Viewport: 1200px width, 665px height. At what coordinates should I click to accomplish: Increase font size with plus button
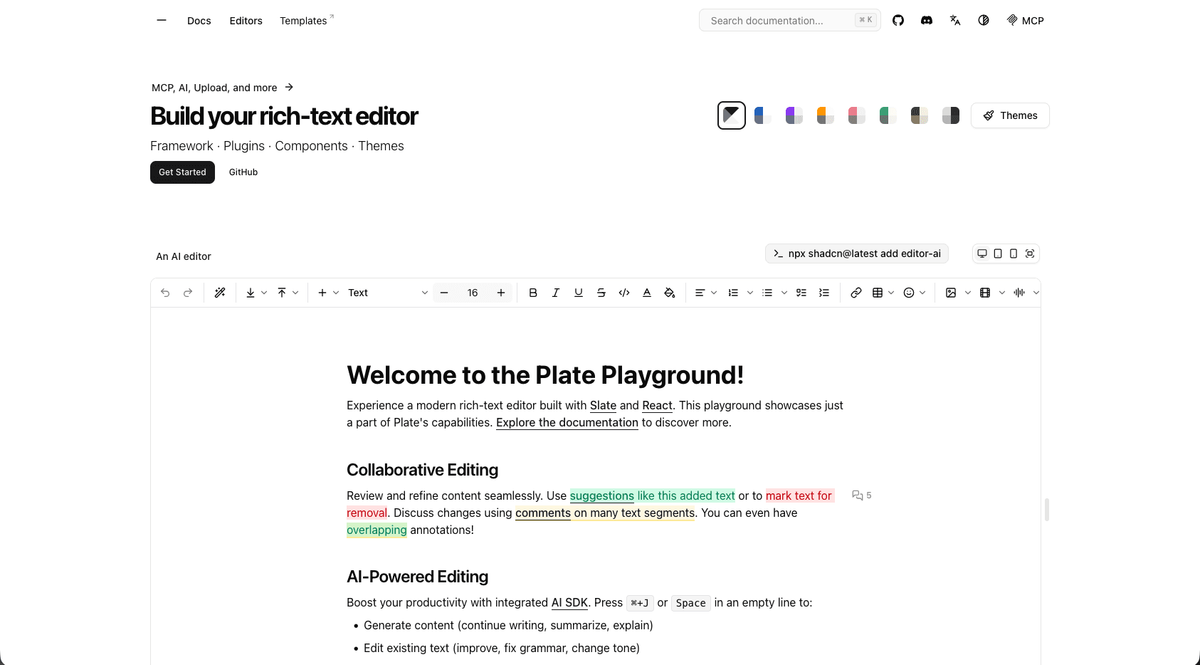click(501, 293)
